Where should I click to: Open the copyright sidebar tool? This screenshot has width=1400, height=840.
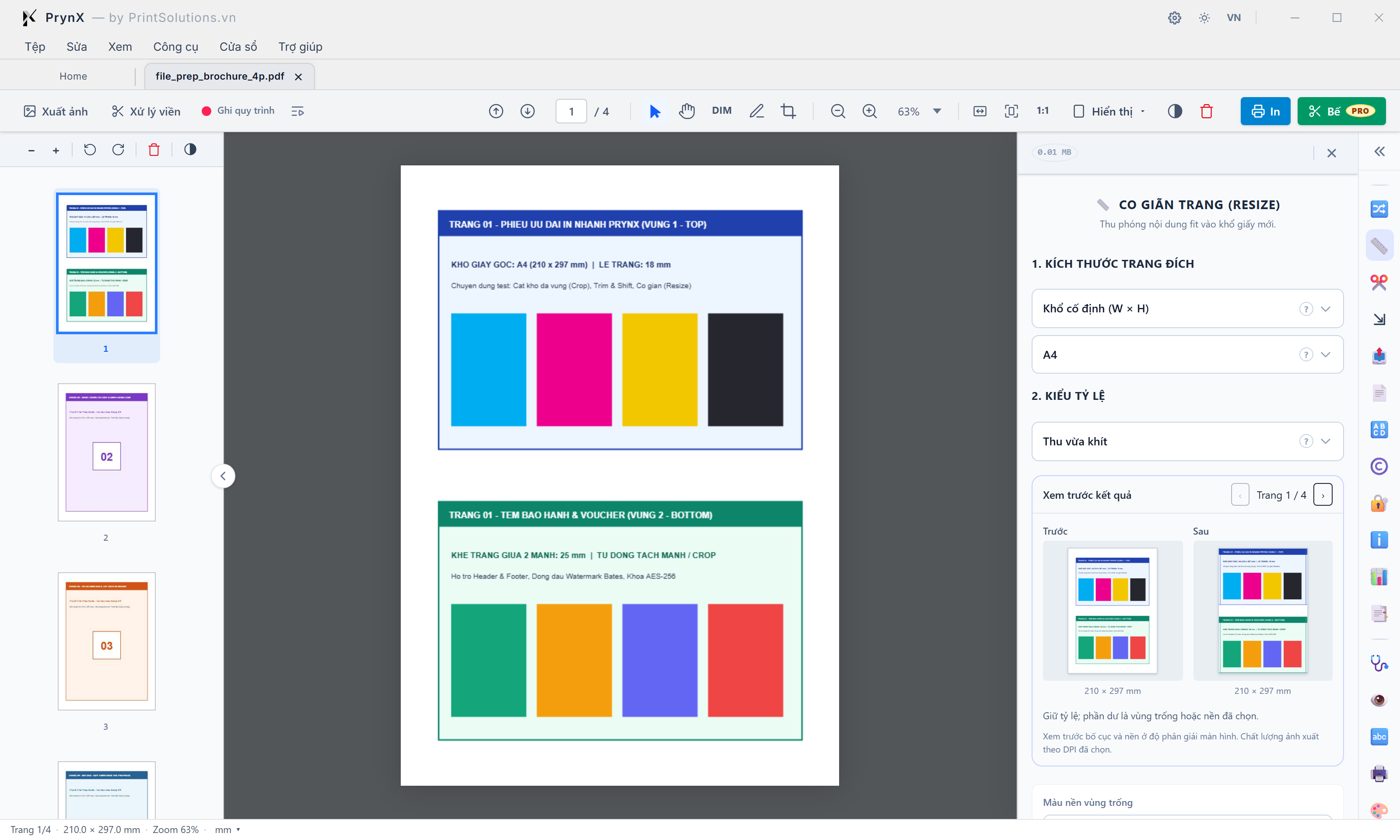(x=1379, y=466)
